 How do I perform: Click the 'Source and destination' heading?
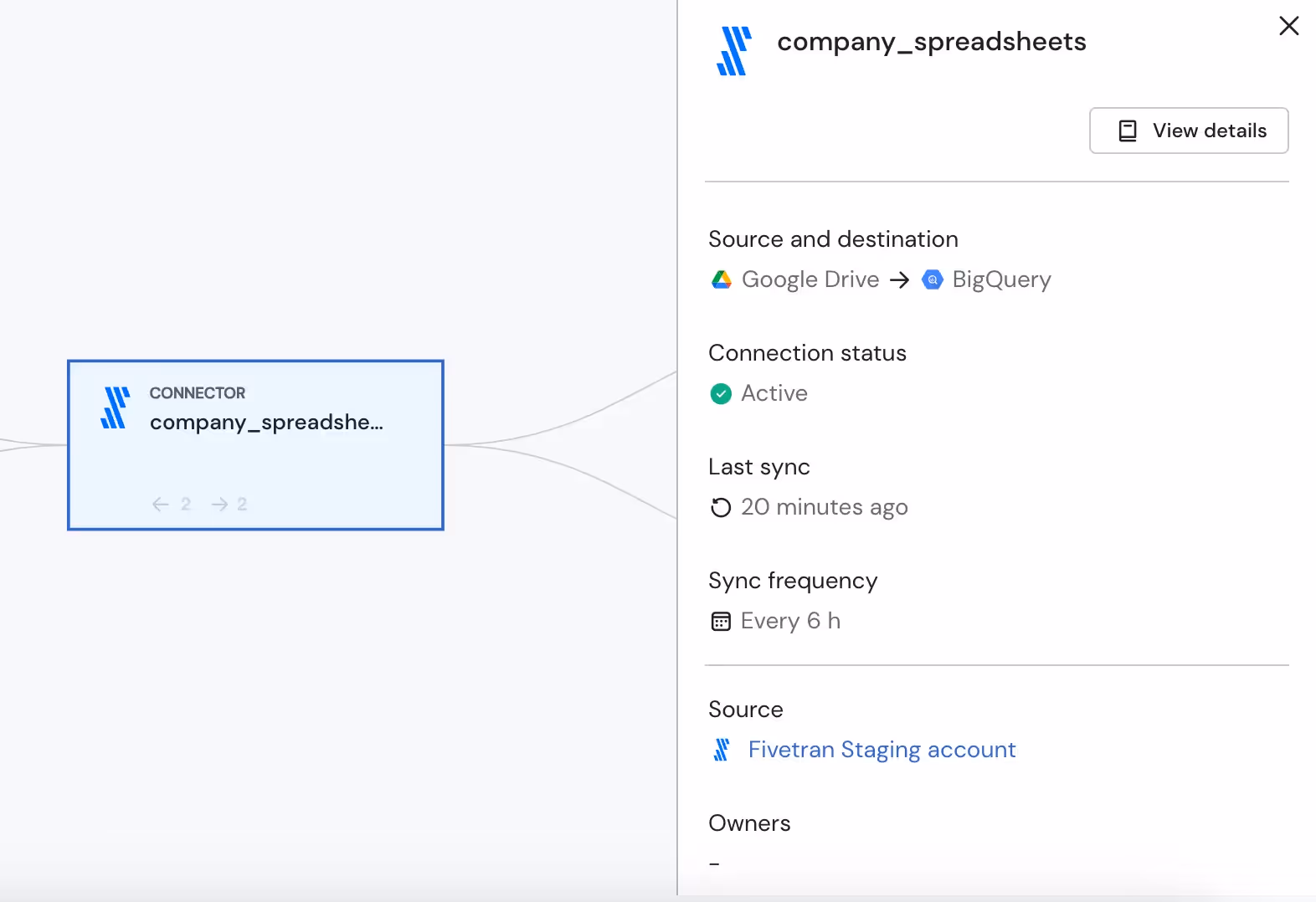[x=833, y=239]
